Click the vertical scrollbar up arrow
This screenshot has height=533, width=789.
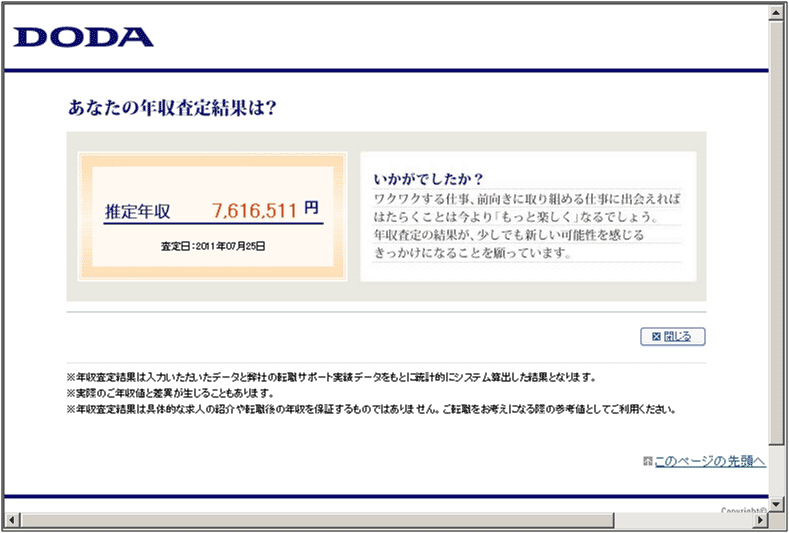[x=776, y=10]
